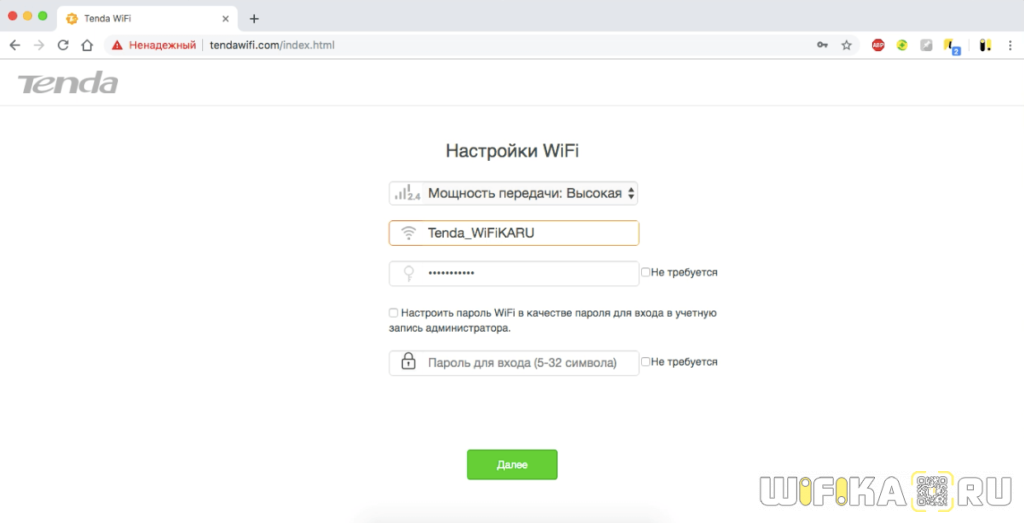Bookmark the page with the star icon
The image size is (1024, 523).
pos(846,45)
